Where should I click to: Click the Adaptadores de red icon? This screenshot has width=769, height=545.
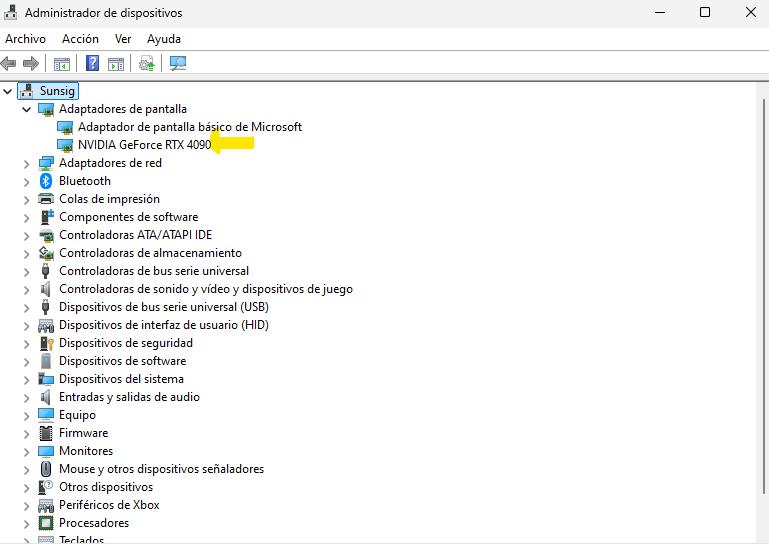(x=46, y=163)
